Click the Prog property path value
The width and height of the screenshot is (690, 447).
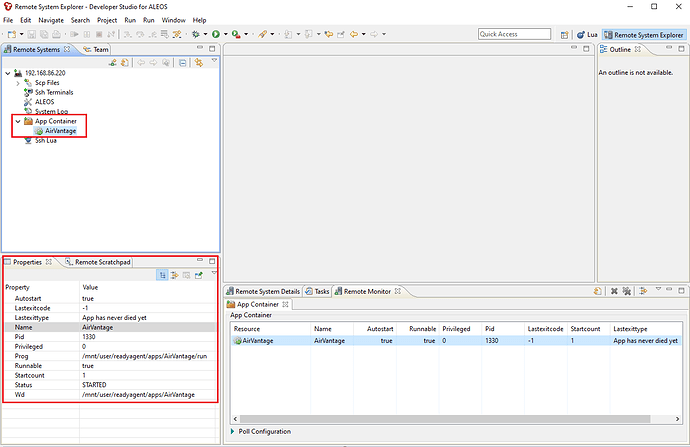(144, 356)
